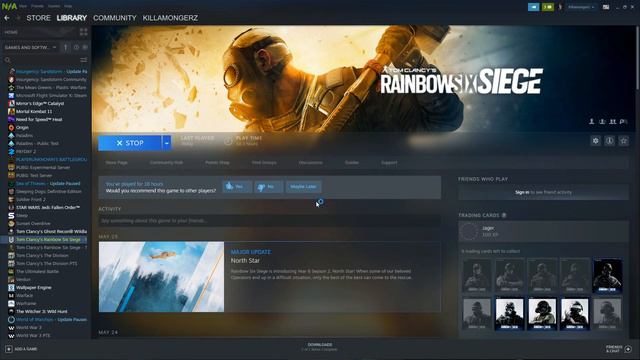
Task: Click HOME in the library sidebar
Action: pyautogui.click(x=11, y=32)
